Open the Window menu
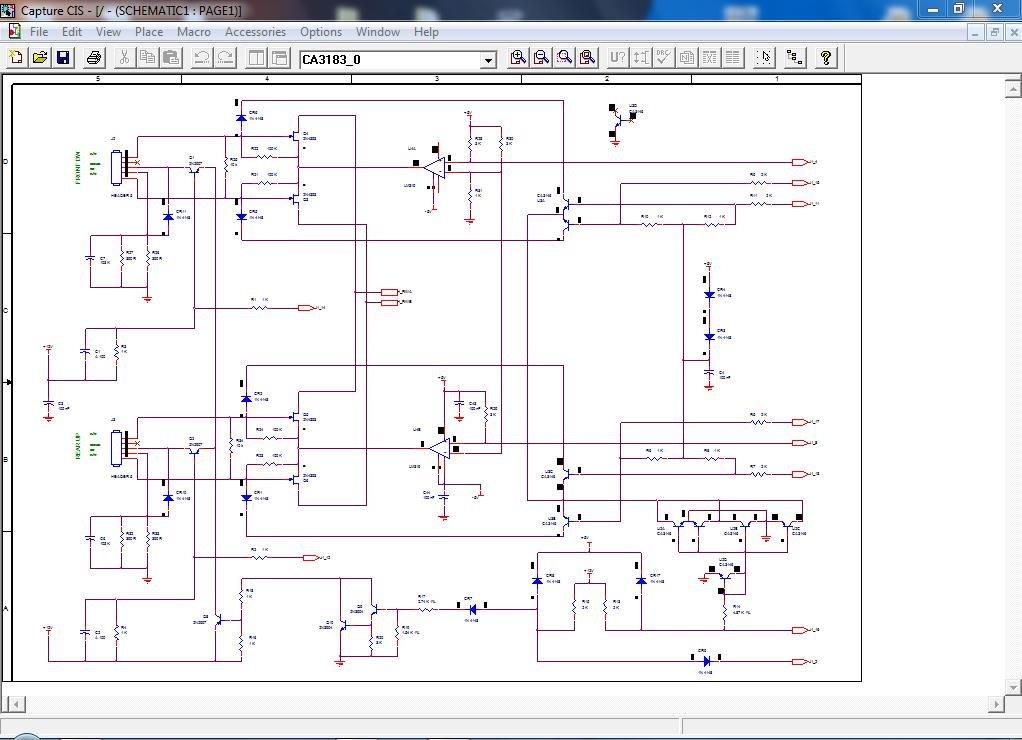The width and height of the screenshot is (1022, 740). coord(377,32)
